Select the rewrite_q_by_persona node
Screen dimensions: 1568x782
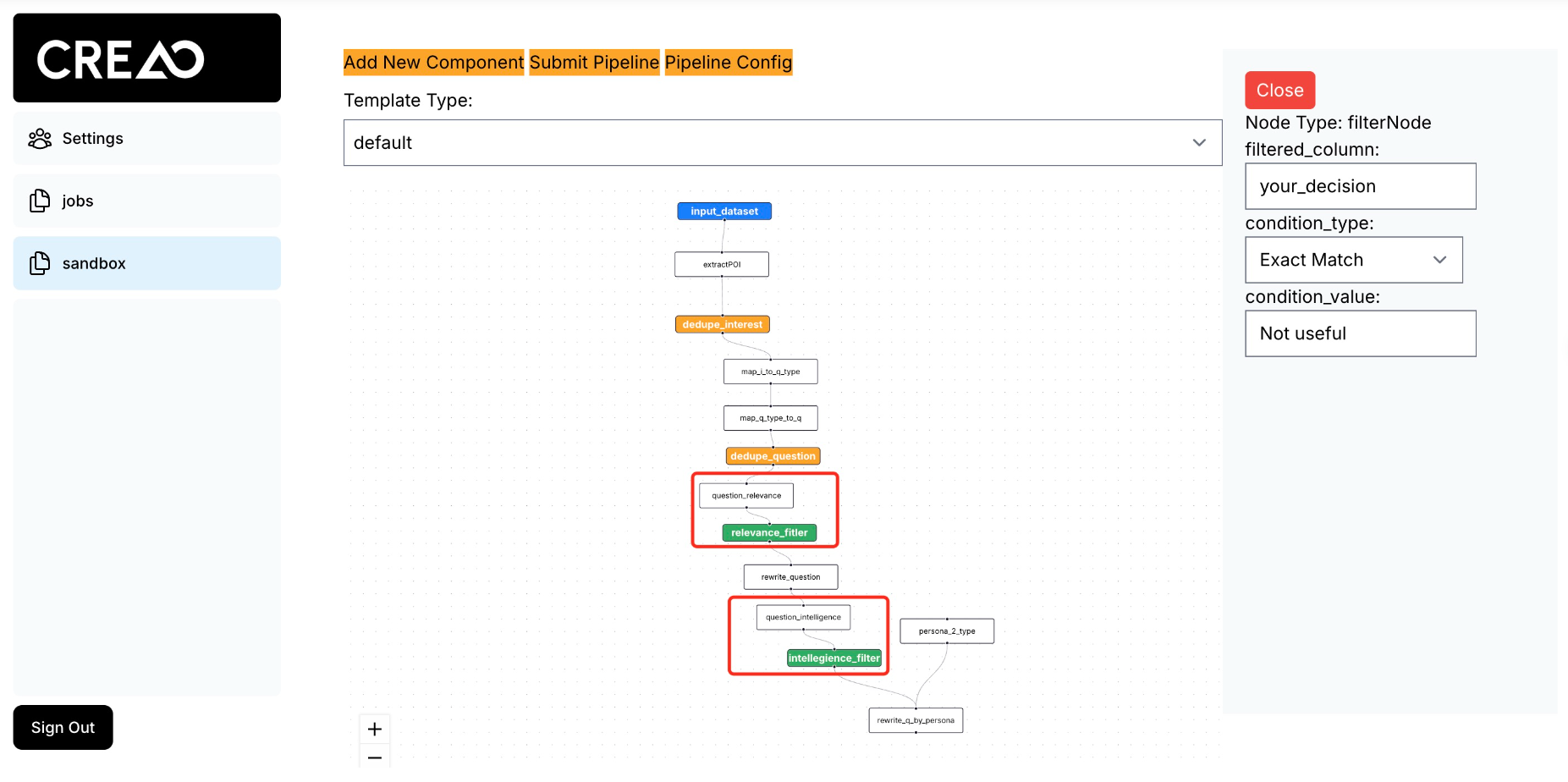tap(916, 721)
